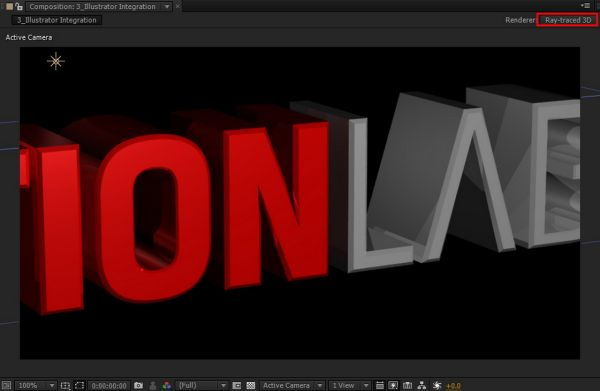This screenshot has height=391, width=600.
Task: Click the Show Snapshot icon
Action: pos(152,385)
